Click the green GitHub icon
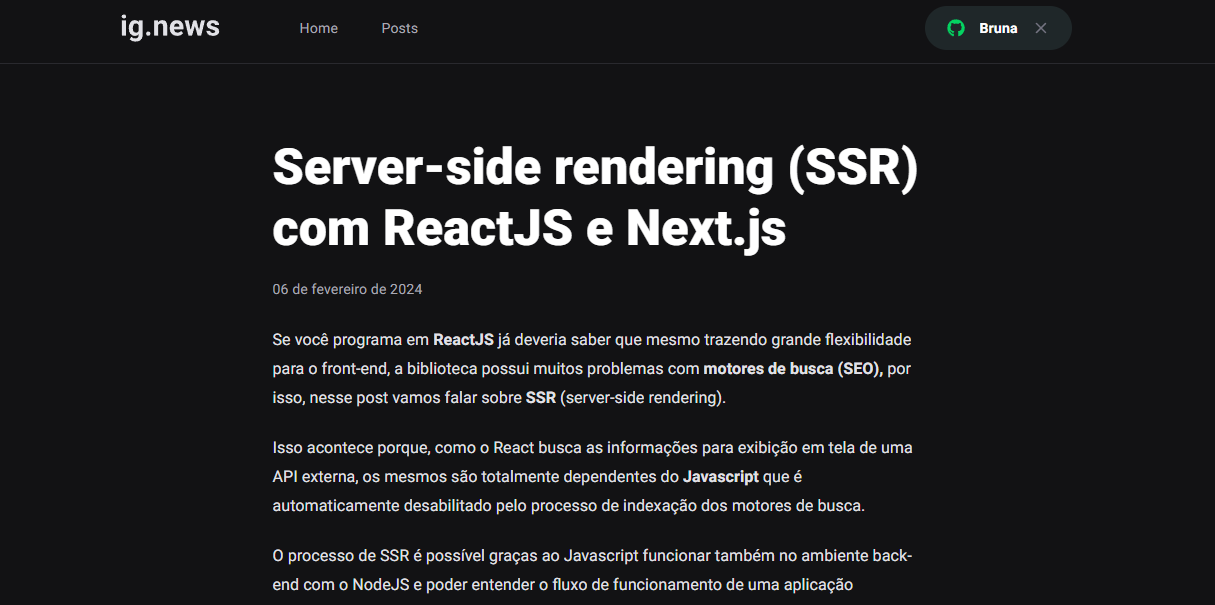 point(956,28)
